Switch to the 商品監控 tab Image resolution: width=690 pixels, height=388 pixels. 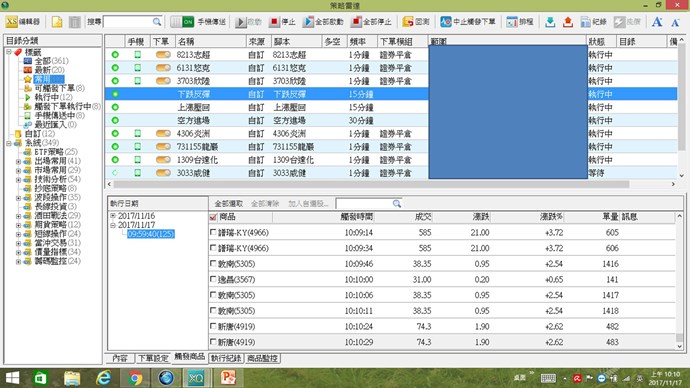point(262,358)
